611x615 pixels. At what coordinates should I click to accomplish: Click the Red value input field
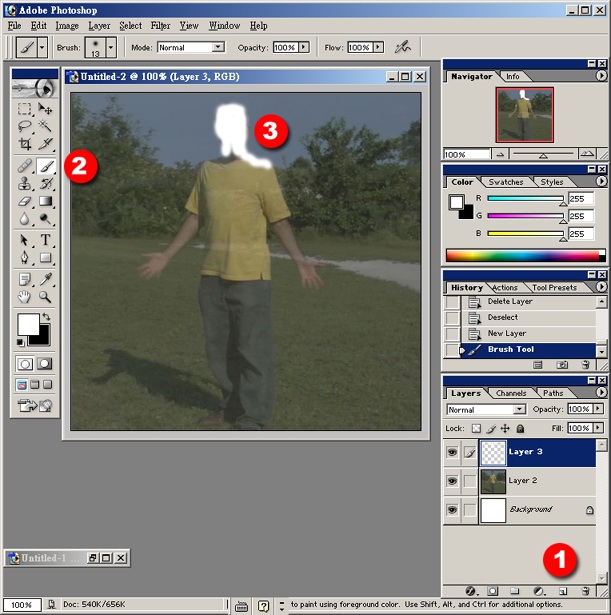coord(581,199)
